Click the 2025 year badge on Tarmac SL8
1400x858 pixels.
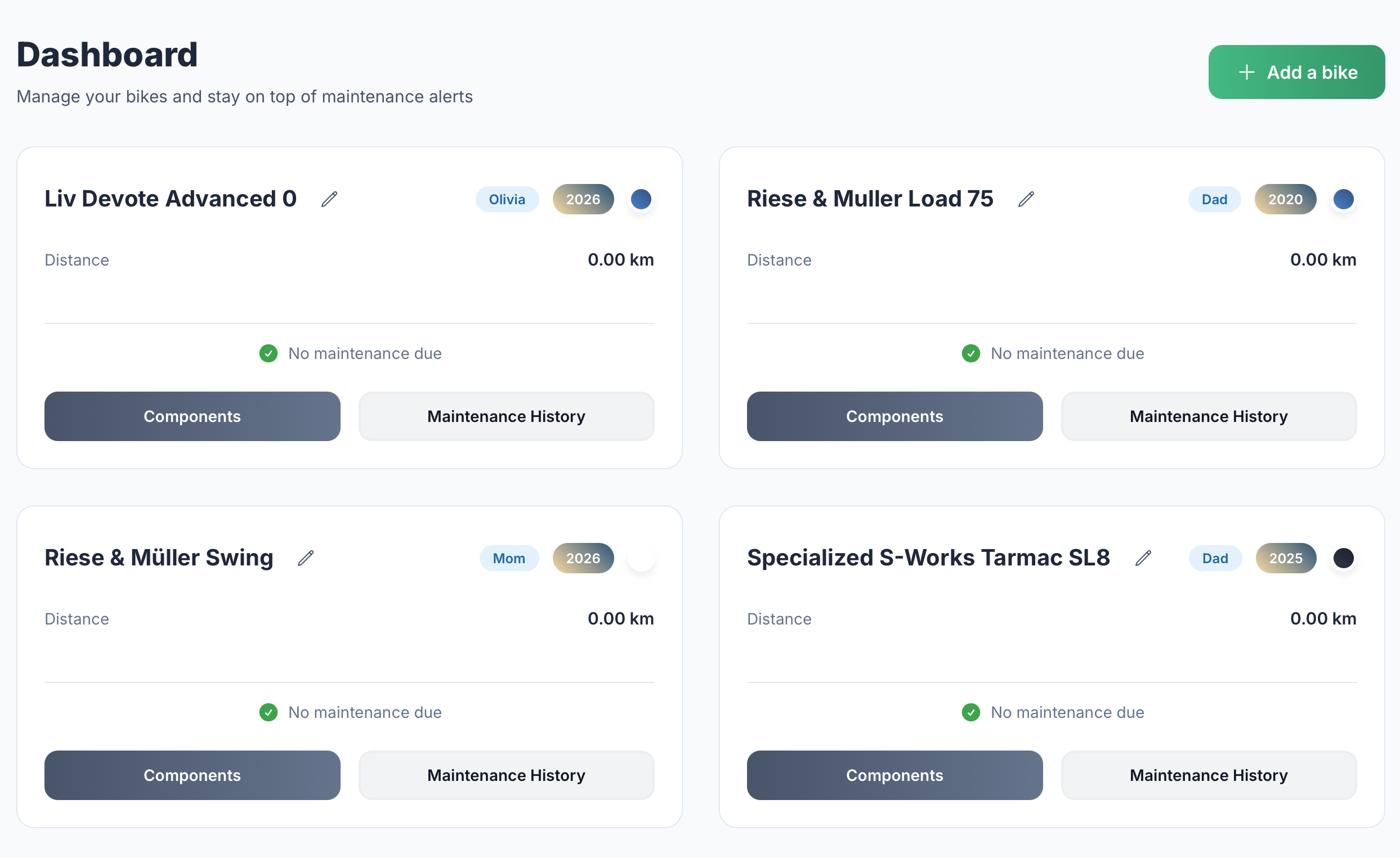[1286, 558]
